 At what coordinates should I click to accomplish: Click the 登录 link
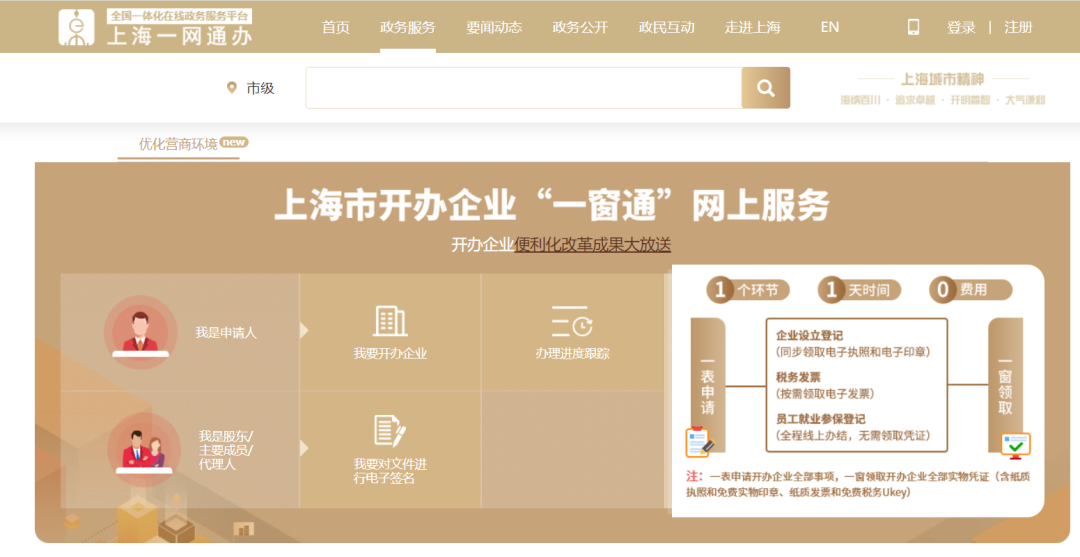point(961,28)
